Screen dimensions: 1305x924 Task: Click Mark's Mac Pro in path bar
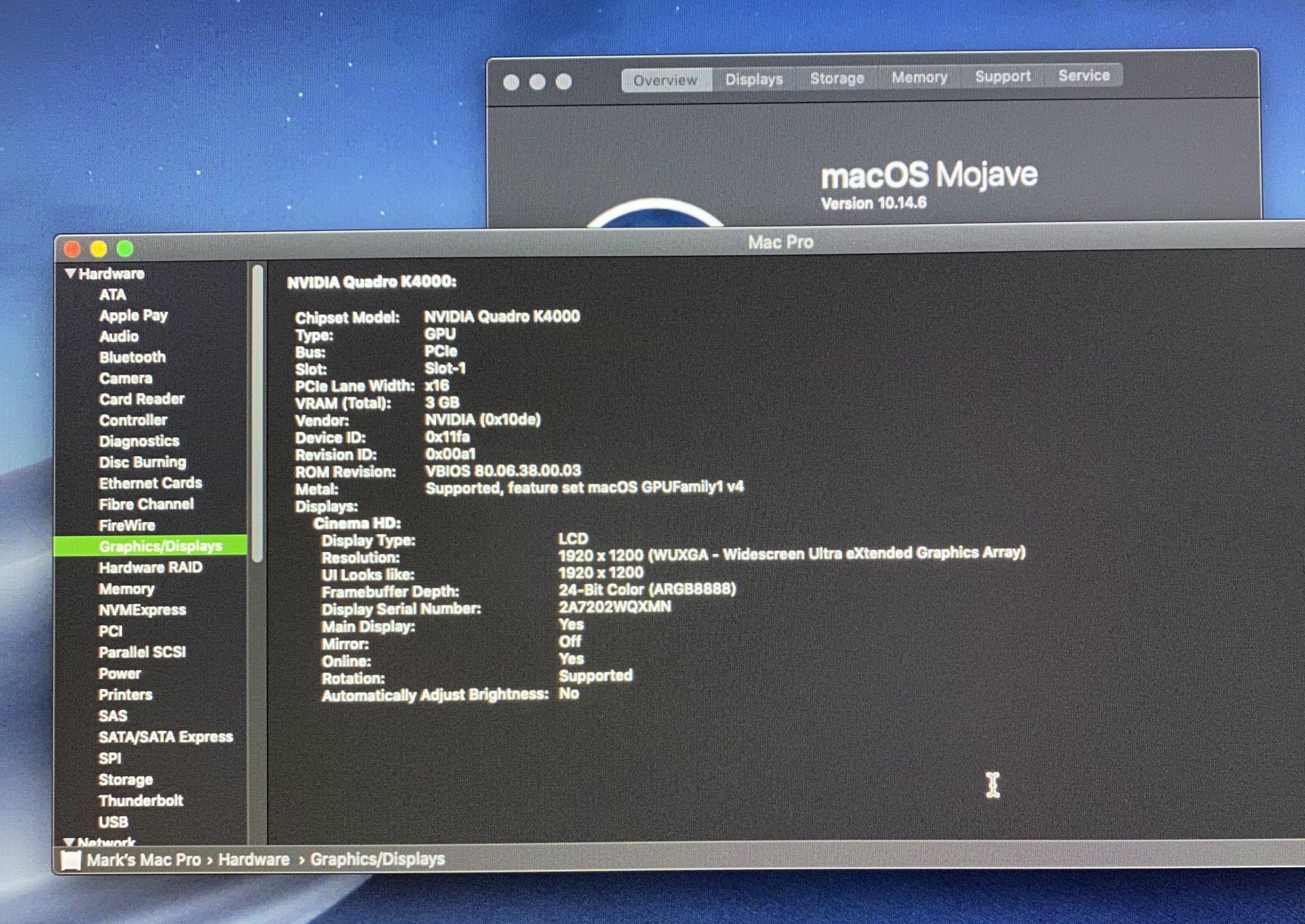[144, 860]
